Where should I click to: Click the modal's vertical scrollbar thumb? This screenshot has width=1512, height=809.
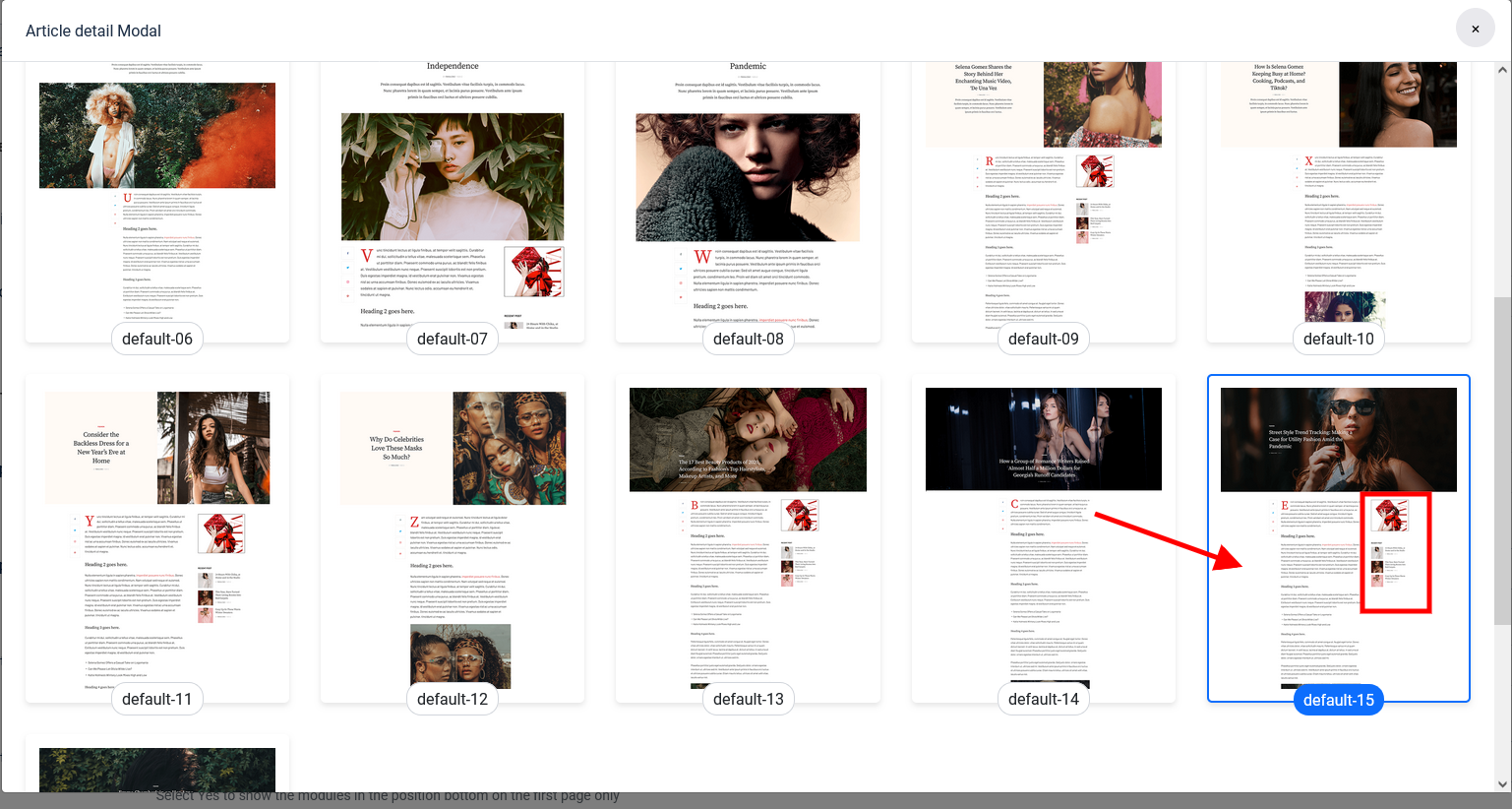click(x=1502, y=461)
